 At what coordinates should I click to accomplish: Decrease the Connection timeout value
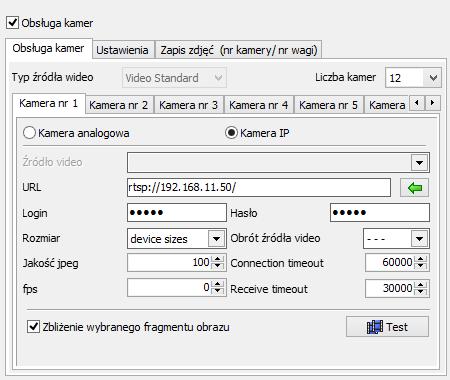pos(421,266)
